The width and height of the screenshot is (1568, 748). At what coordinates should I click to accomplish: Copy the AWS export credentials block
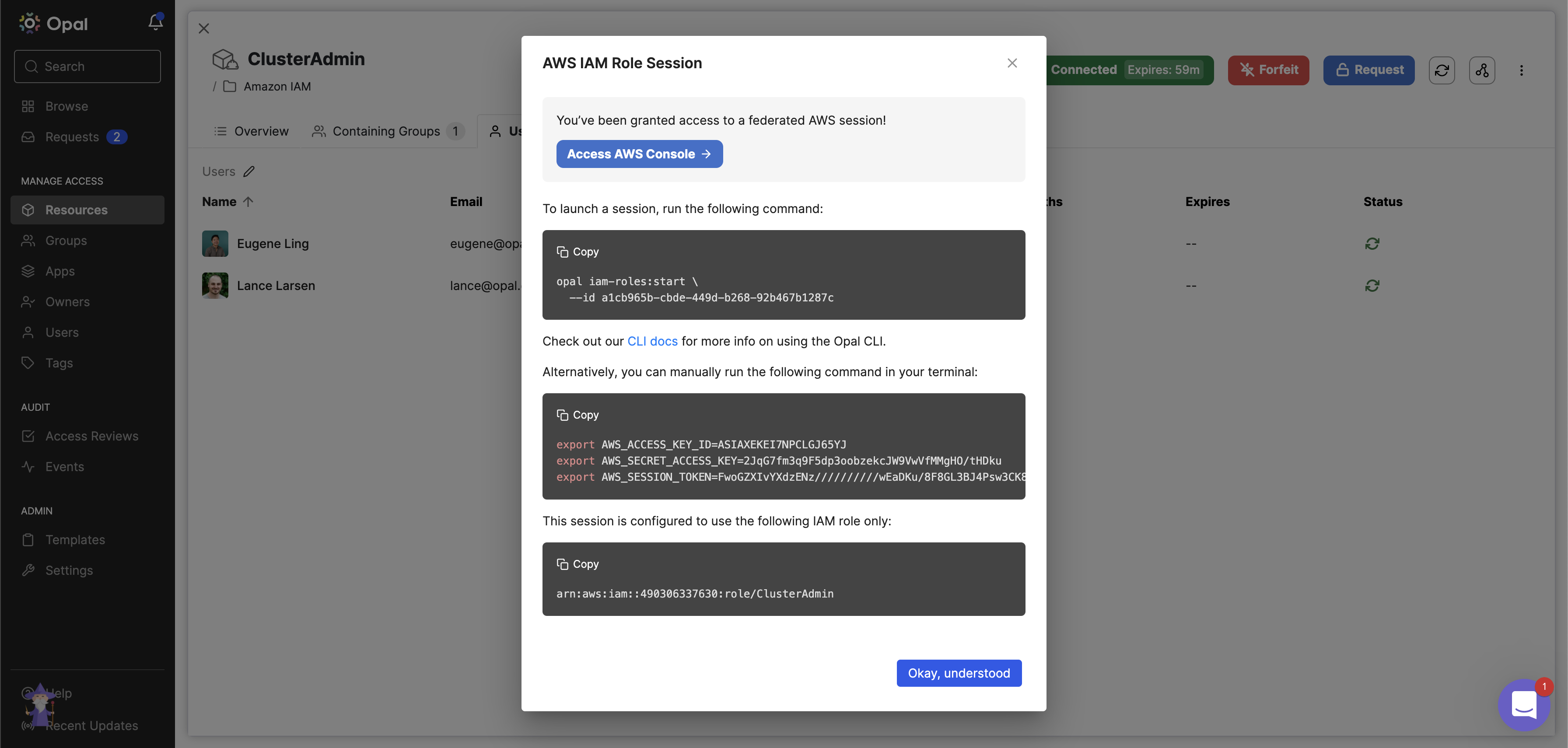(577, 415)
